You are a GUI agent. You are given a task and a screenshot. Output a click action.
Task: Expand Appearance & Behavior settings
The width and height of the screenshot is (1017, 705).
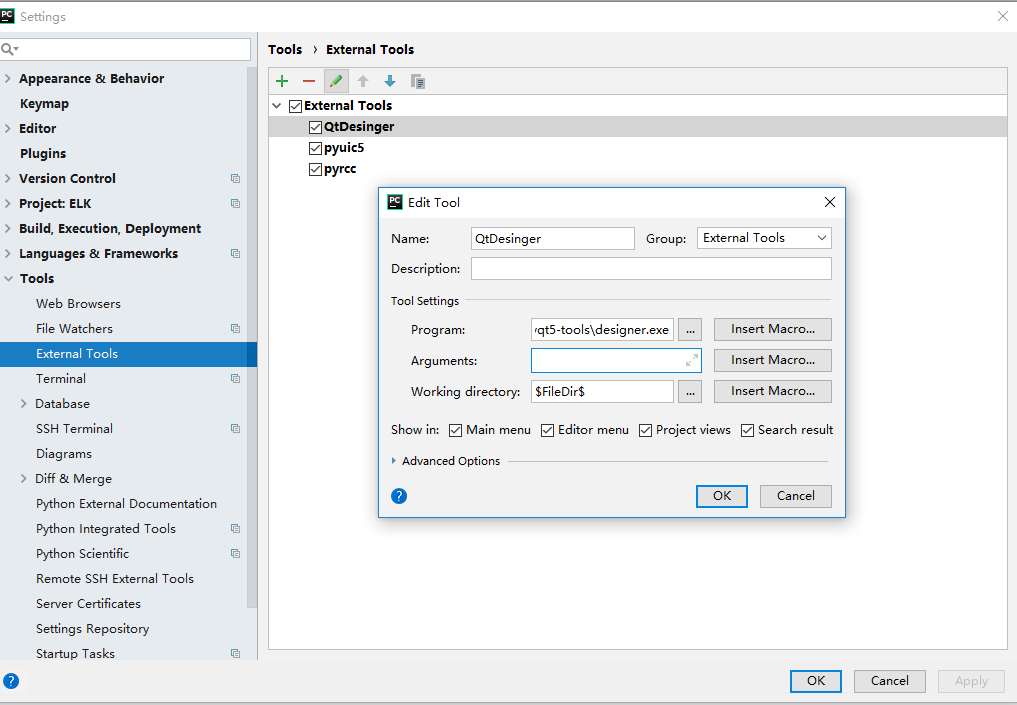(8, 78)
